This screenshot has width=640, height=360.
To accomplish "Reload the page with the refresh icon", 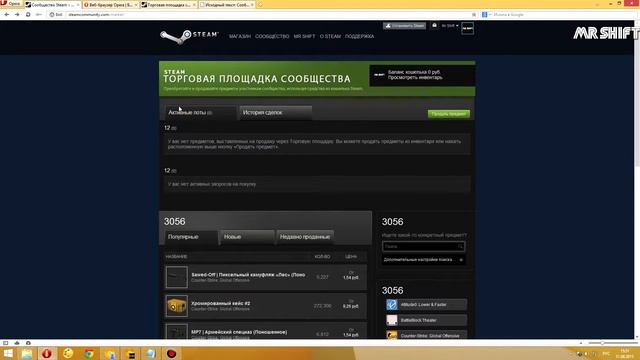I will [x=28, y=15].
